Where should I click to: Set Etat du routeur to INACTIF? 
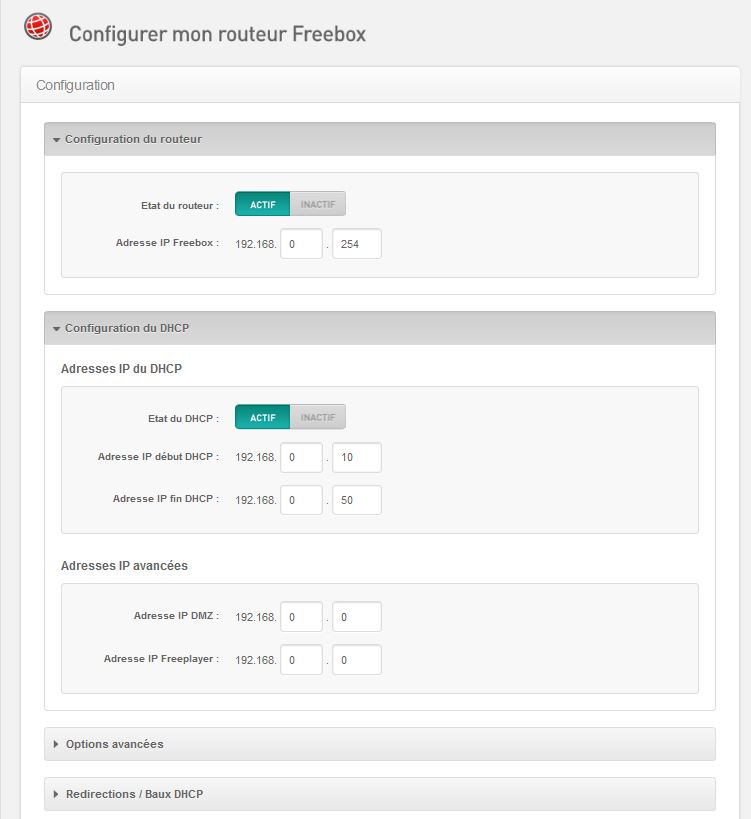[x=318, y=204]
